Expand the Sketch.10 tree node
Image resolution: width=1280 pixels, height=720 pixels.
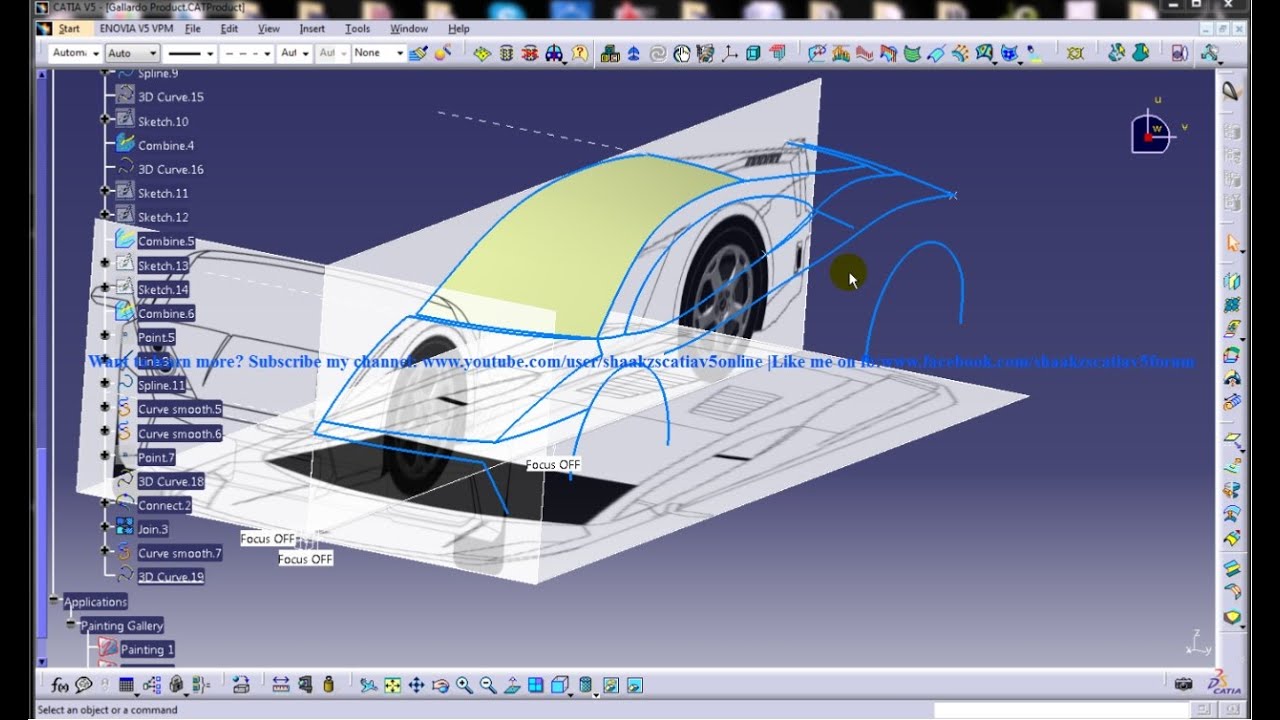coord(105,120)
